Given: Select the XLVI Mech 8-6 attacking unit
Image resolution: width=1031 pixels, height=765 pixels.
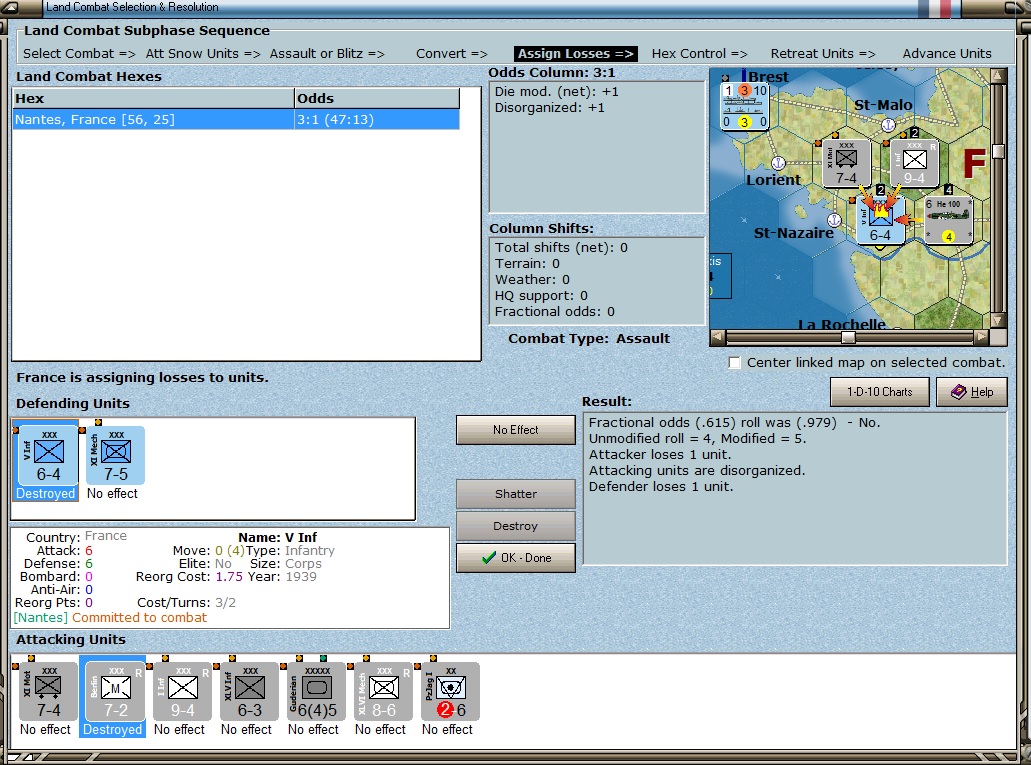Looking at the screenshot, I should point(383,692).
